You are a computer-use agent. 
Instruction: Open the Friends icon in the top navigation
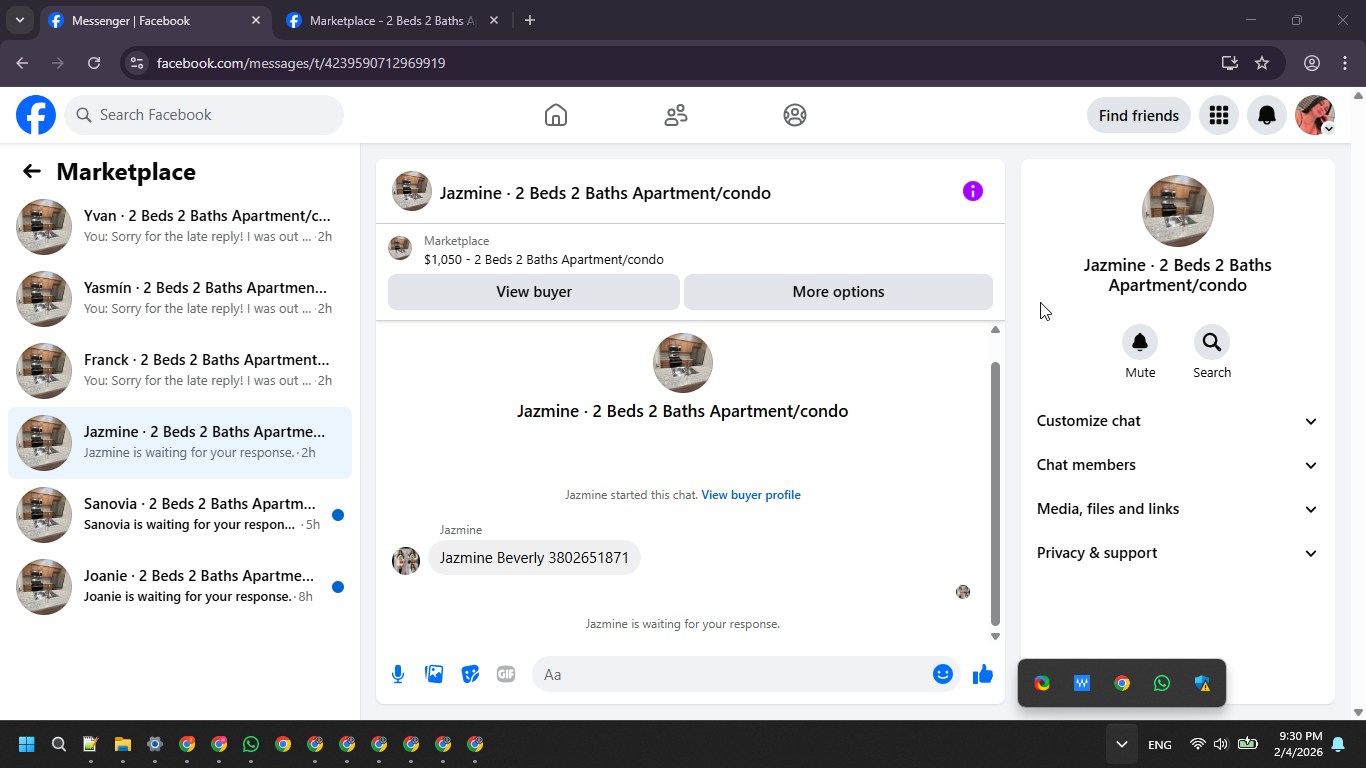click(676, 115)
